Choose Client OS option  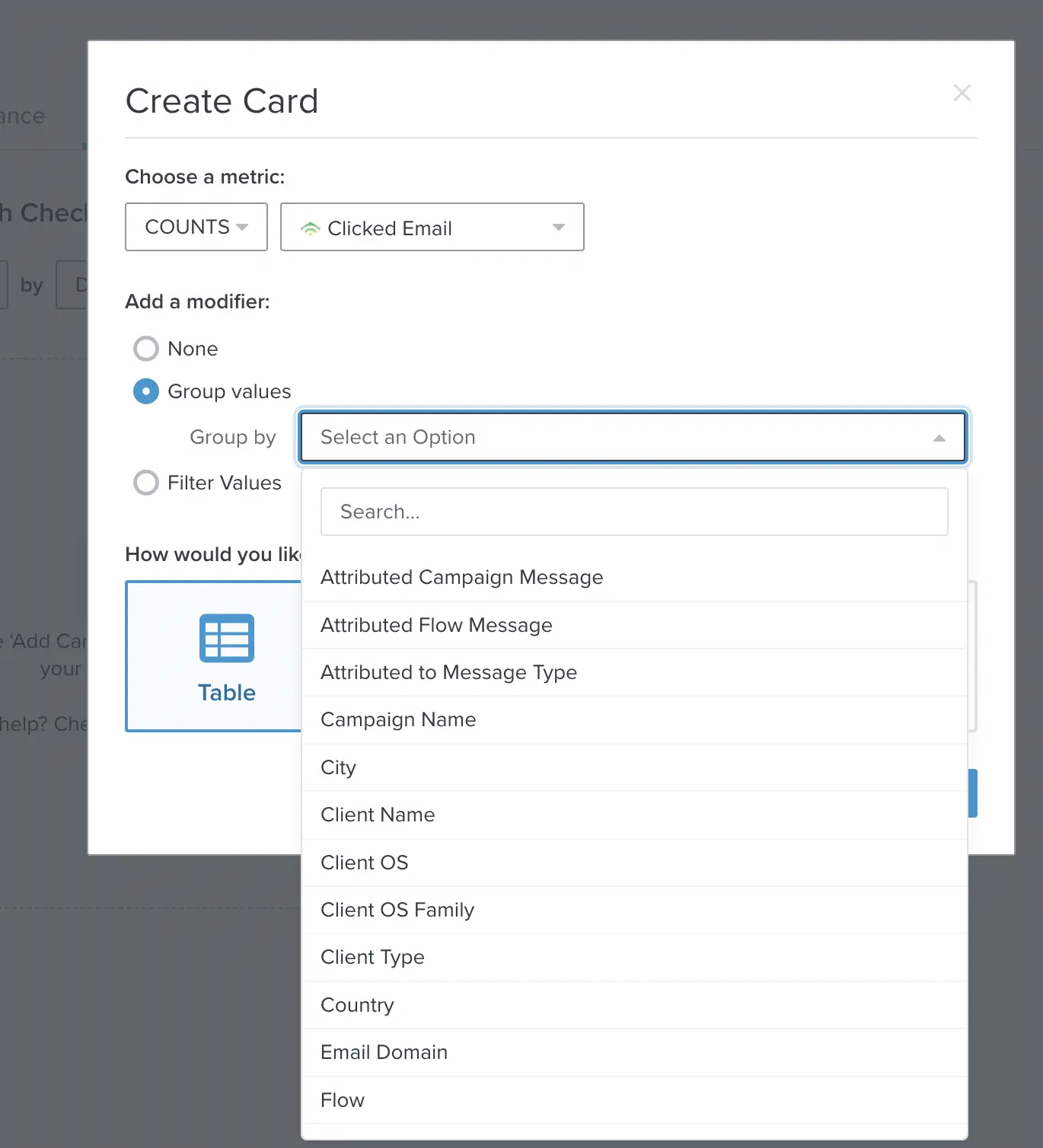(x=634, y=863)
